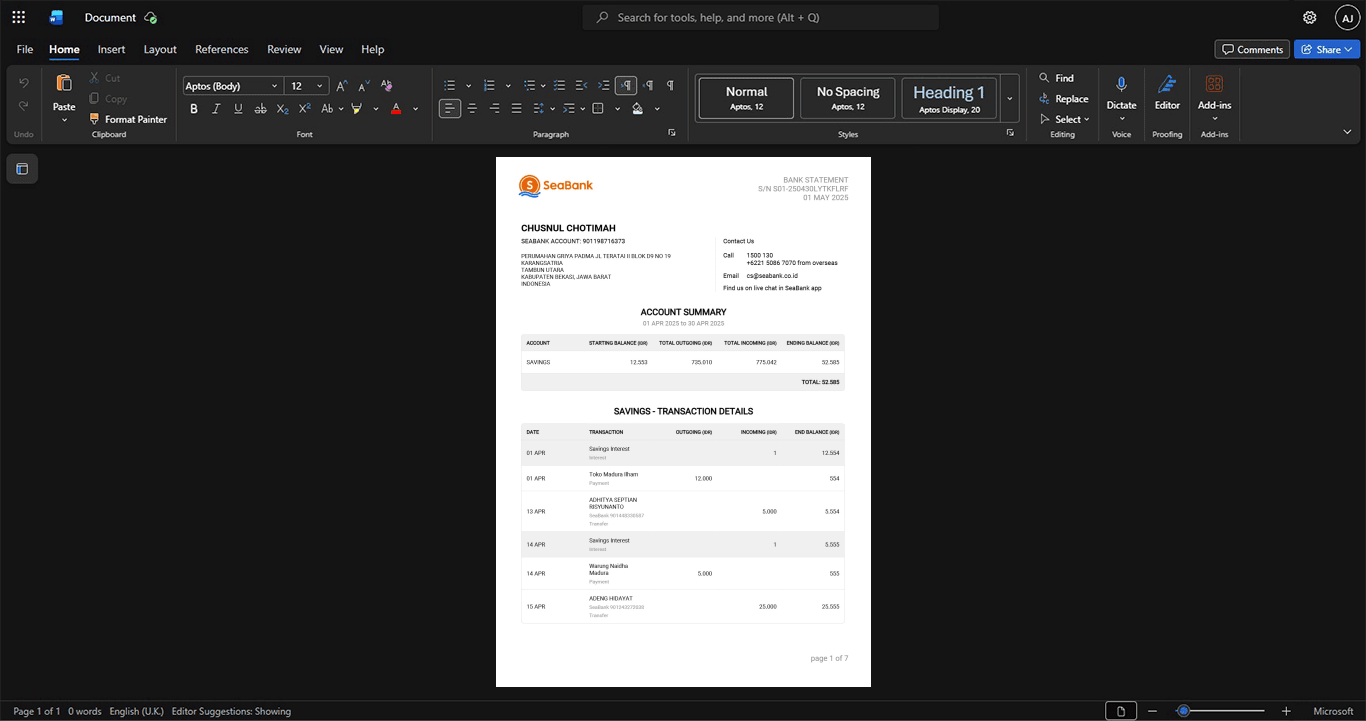Viewport: 1366px width, 721px height.
Task: Apply the No Spacing style
Action: 848,98
